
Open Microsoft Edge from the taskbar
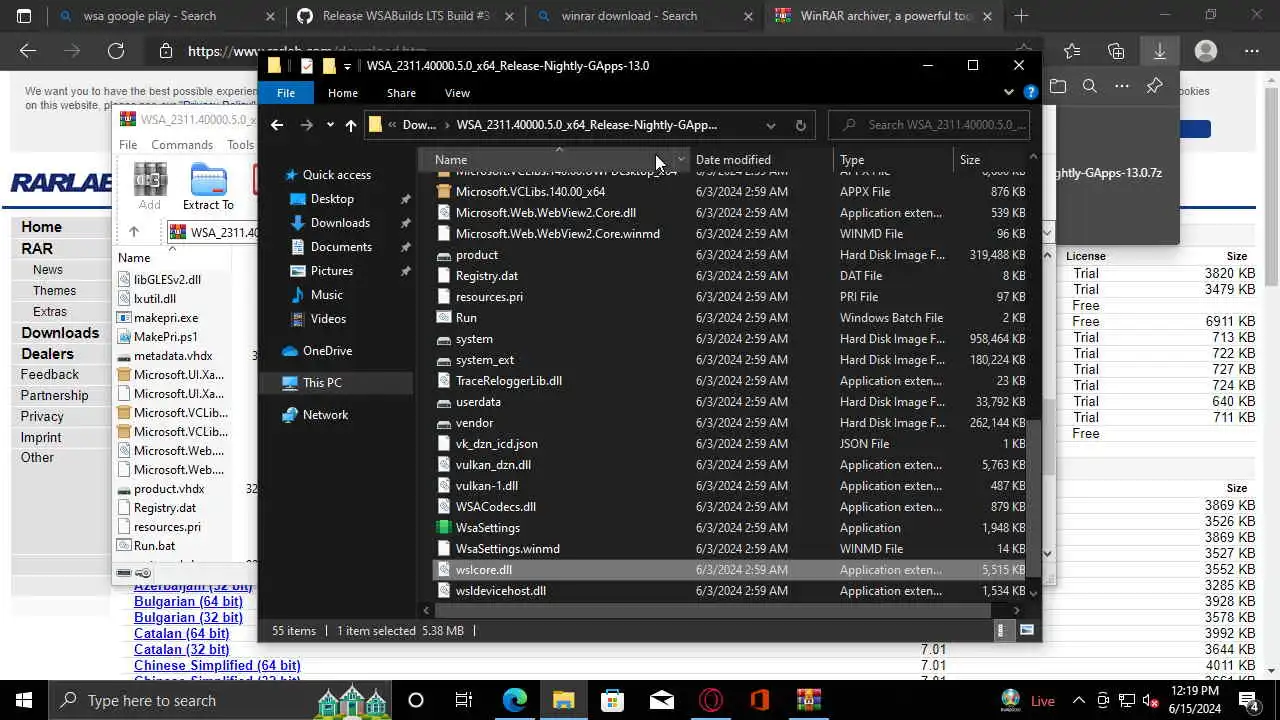[x=515, y=700]
